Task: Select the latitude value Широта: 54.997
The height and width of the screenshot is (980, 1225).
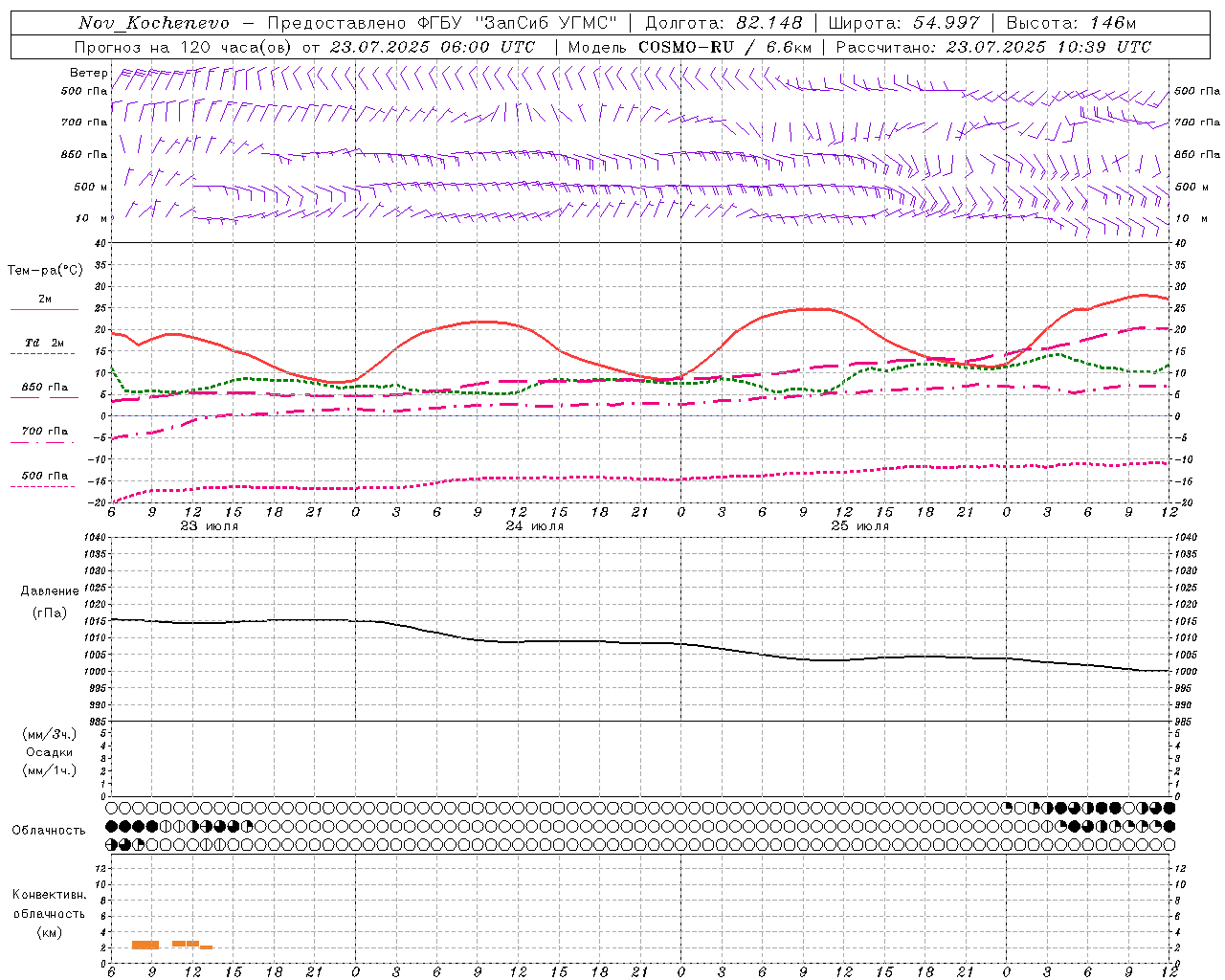Action: tap(904, 23)
